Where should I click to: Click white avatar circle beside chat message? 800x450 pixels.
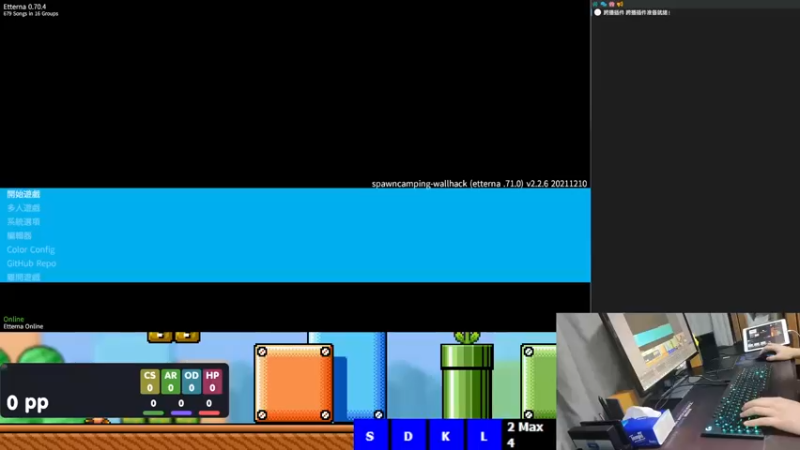(597, 12)
